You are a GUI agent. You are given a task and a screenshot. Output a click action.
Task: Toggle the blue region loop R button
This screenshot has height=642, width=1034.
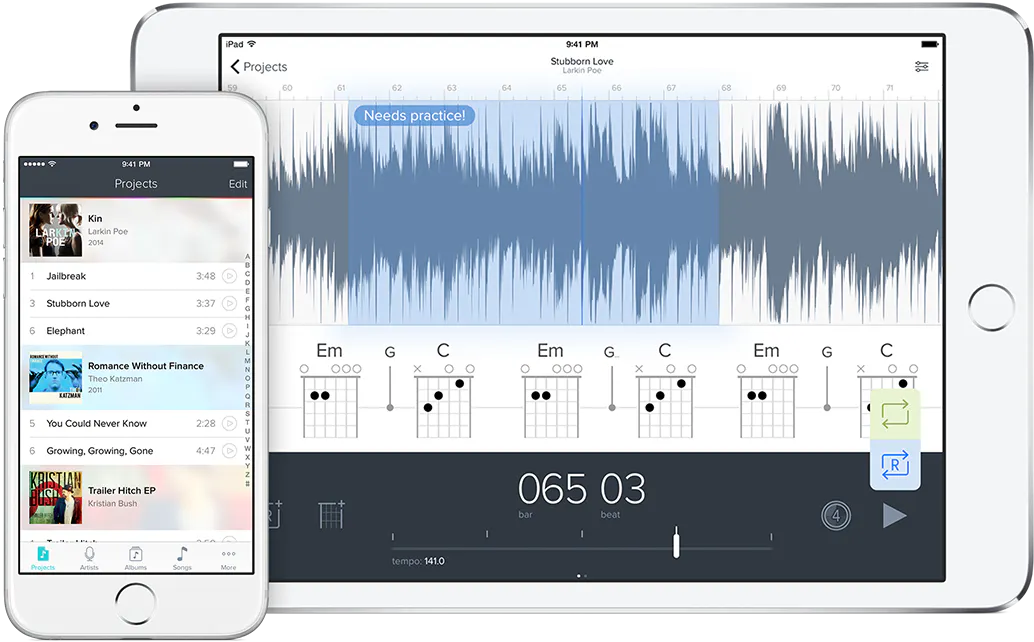tap(895, 465)
